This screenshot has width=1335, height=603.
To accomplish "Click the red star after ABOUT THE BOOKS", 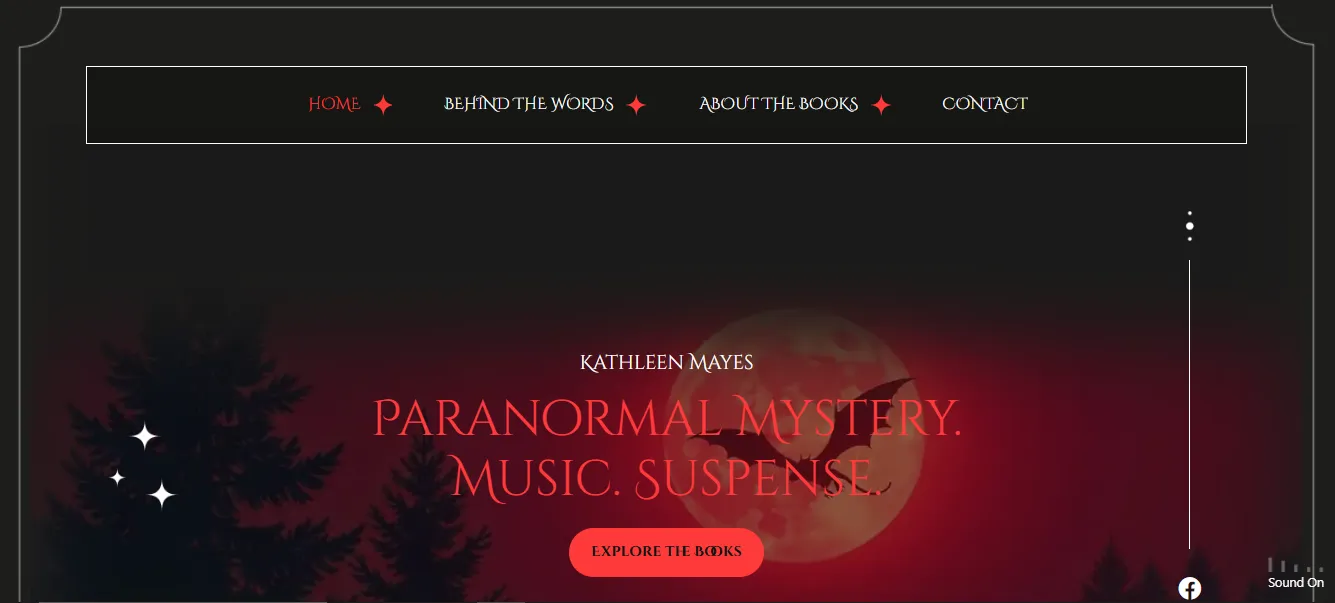I will (881, 105).
